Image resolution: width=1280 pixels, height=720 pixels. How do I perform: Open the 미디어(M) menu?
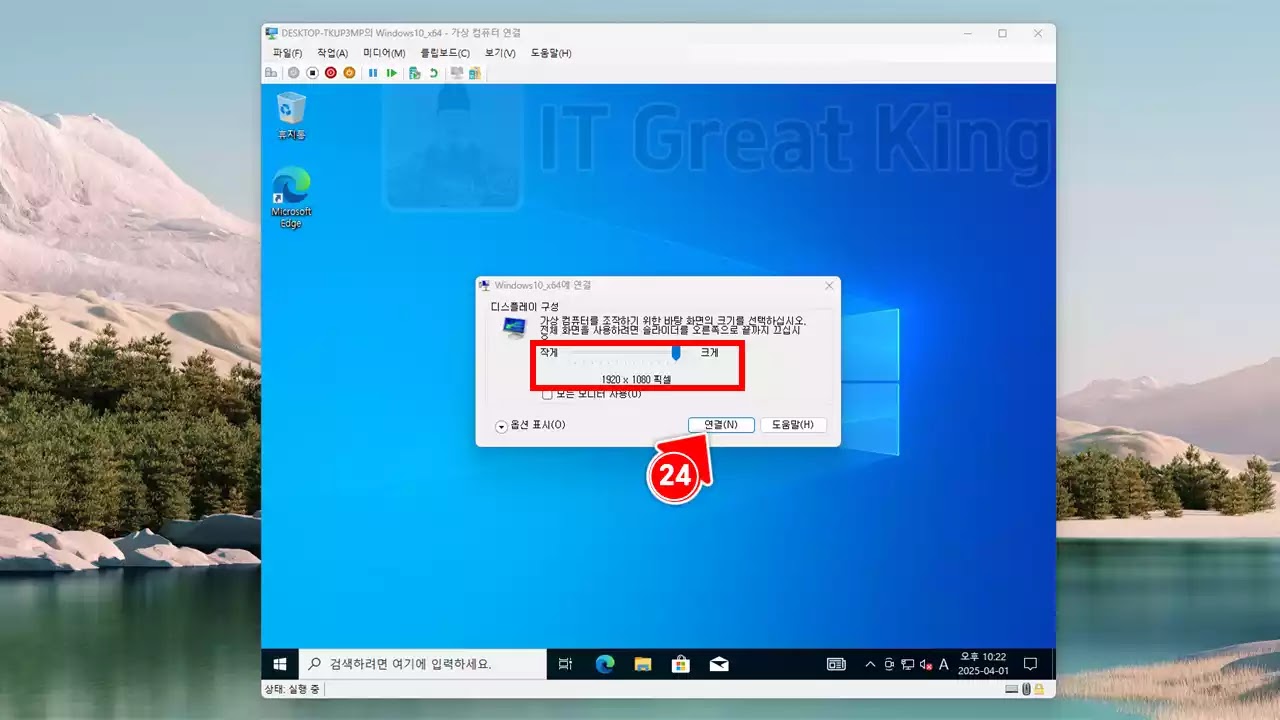coord(384,53)
